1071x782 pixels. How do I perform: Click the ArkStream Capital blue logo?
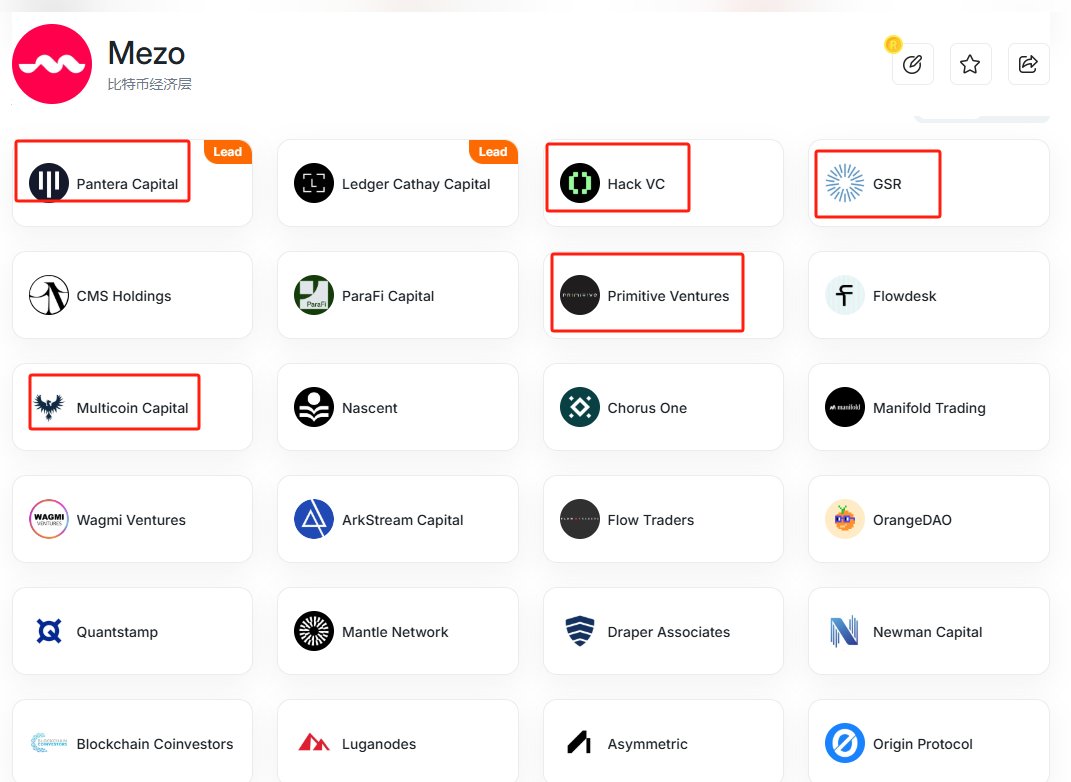coord(314,519)
